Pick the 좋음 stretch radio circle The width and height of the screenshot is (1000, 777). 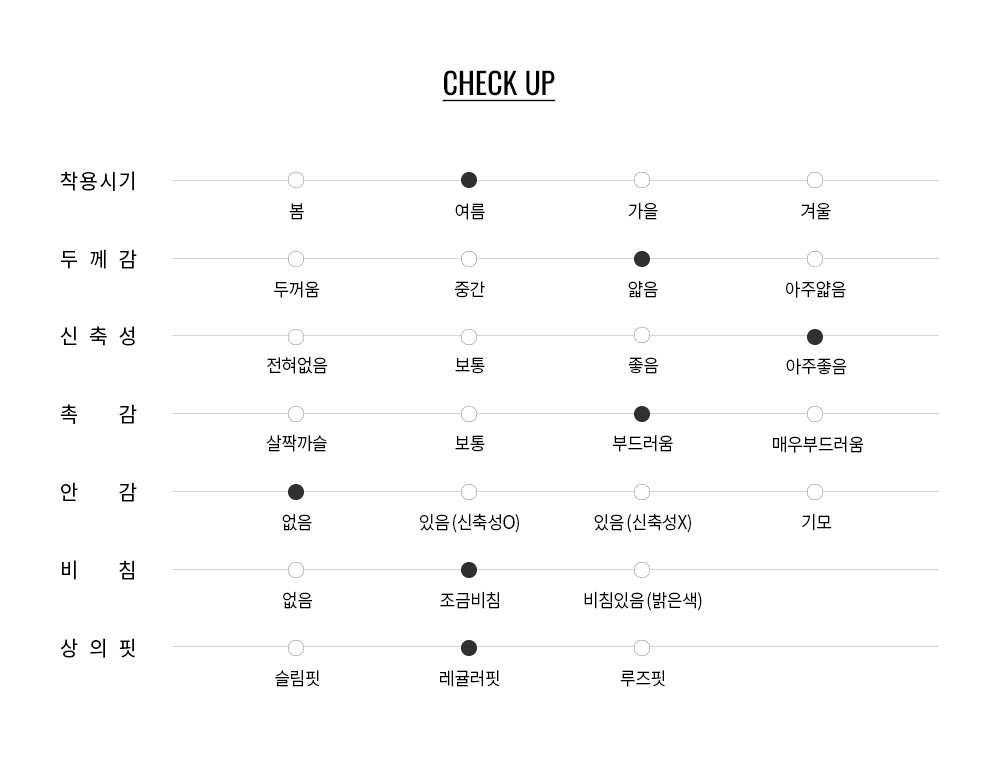point(642,336)
